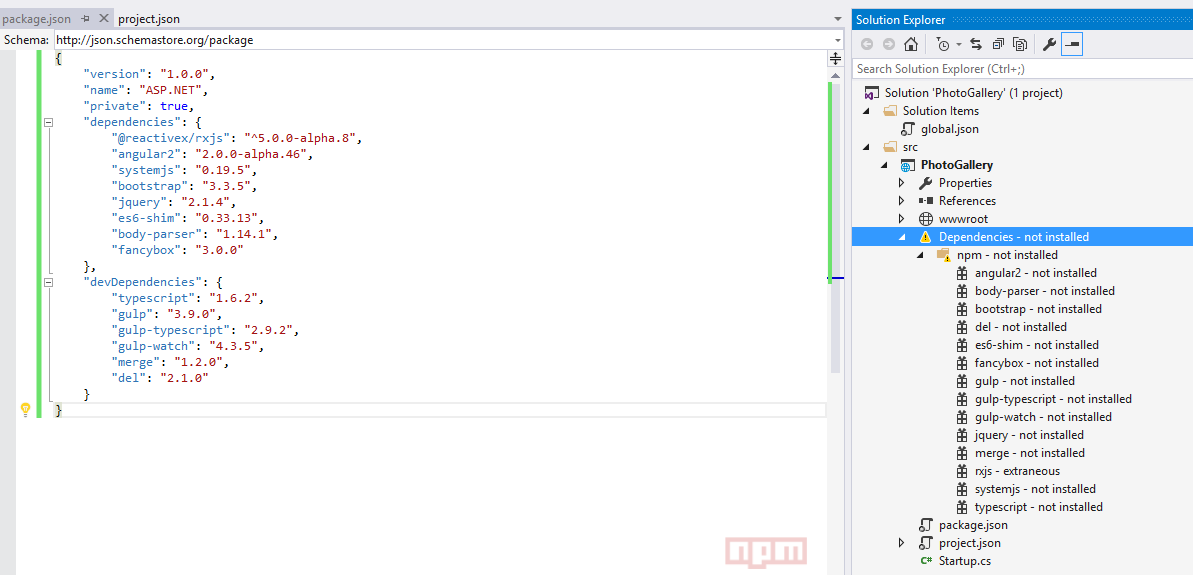1193x575 pixels.
Task: Click the Show All Files icon
Action: (1020, 44)
